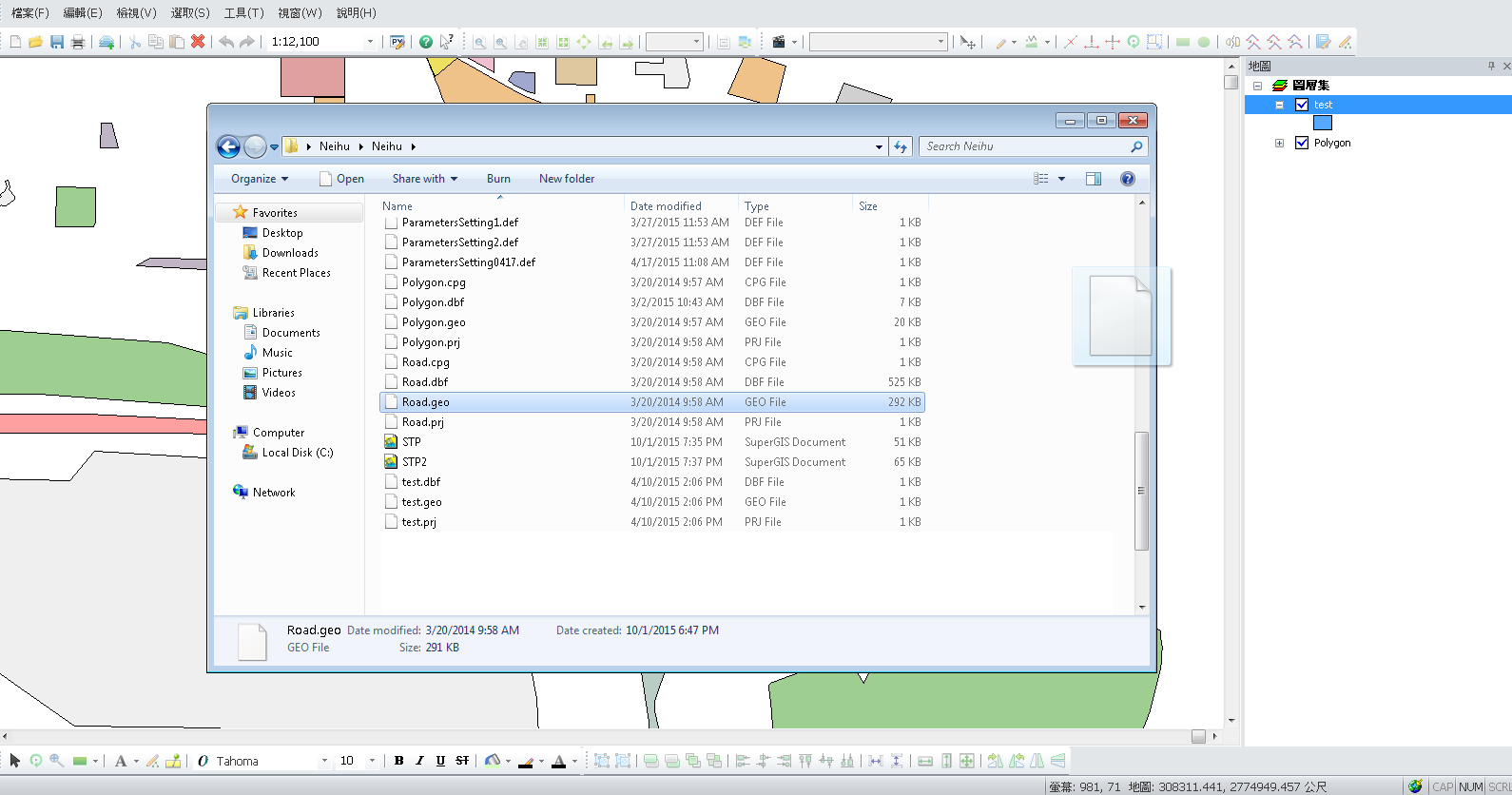Click the New folder button
This screenshot has width=1512, height=795.
click(567, 179)
